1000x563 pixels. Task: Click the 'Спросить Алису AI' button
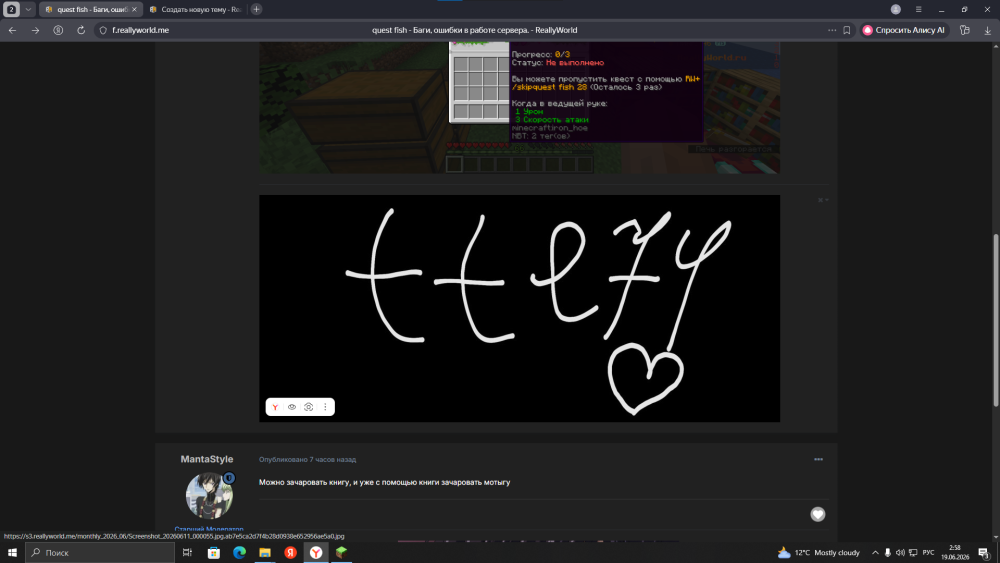[904, 30]
